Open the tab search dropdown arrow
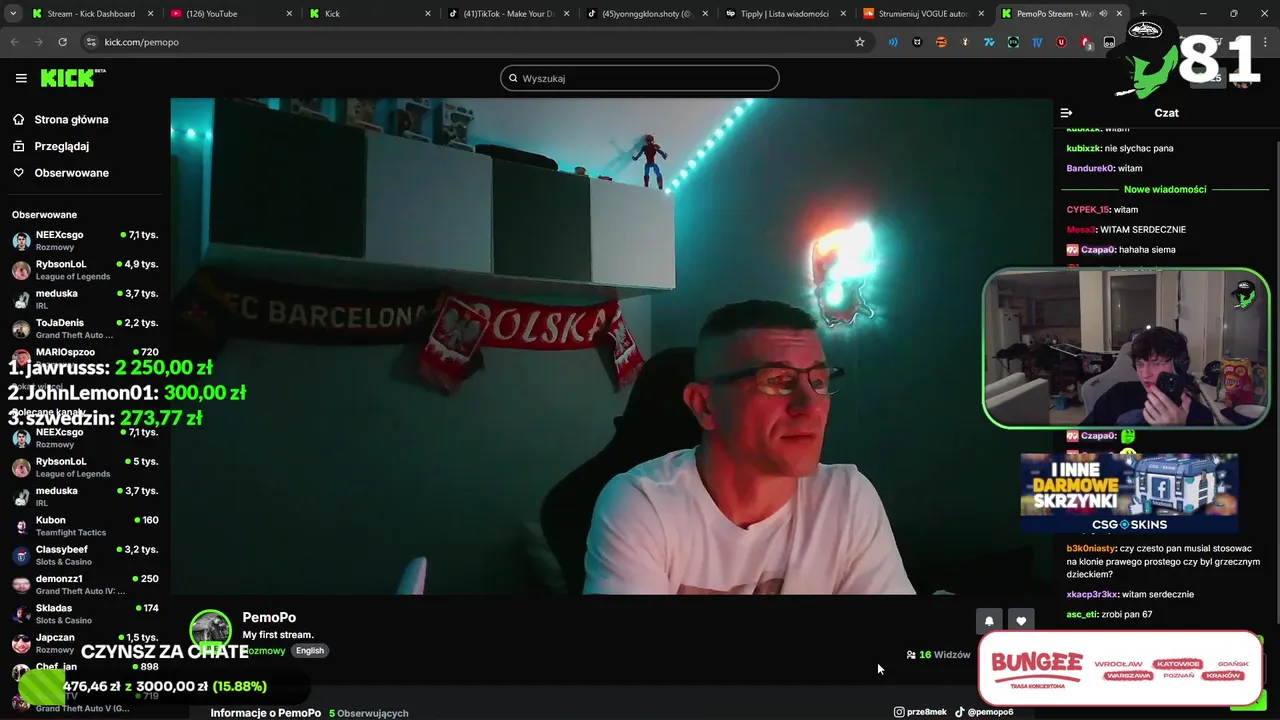This screenshot has width=1280, height=720. (13, 14)
